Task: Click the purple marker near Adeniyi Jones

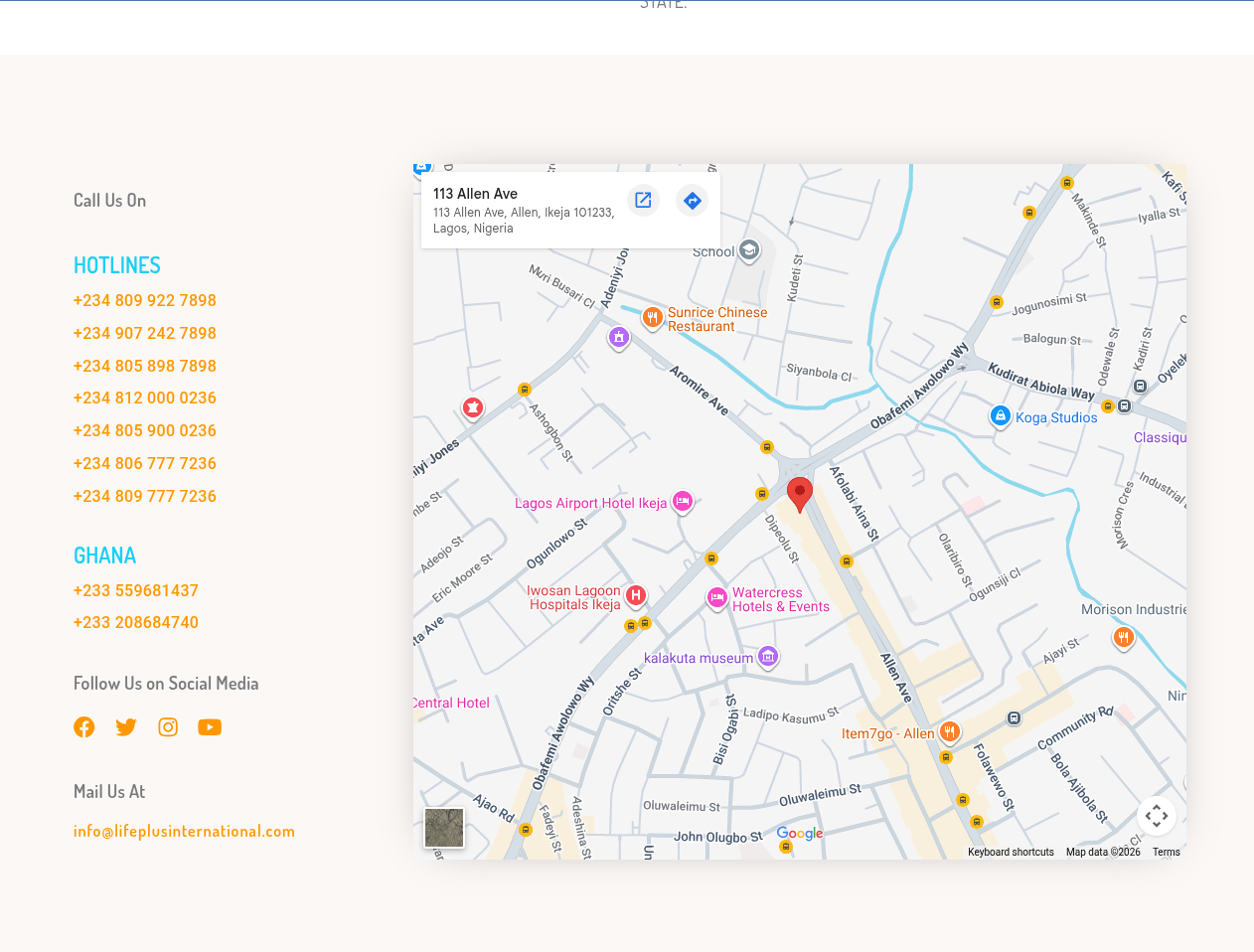Action: (x=619, y=338)
